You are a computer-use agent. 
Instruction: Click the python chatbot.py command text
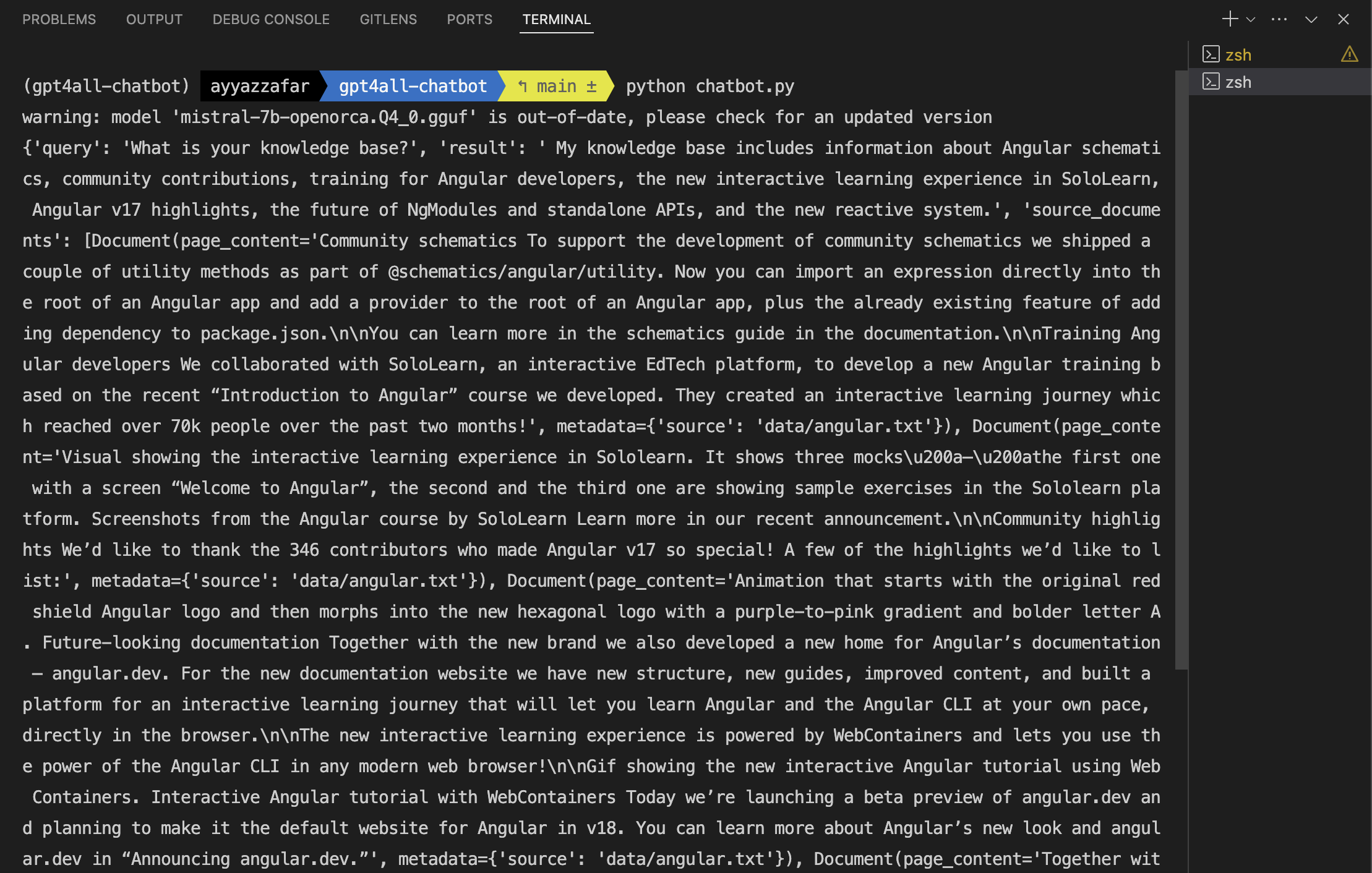tap(710, 86)
